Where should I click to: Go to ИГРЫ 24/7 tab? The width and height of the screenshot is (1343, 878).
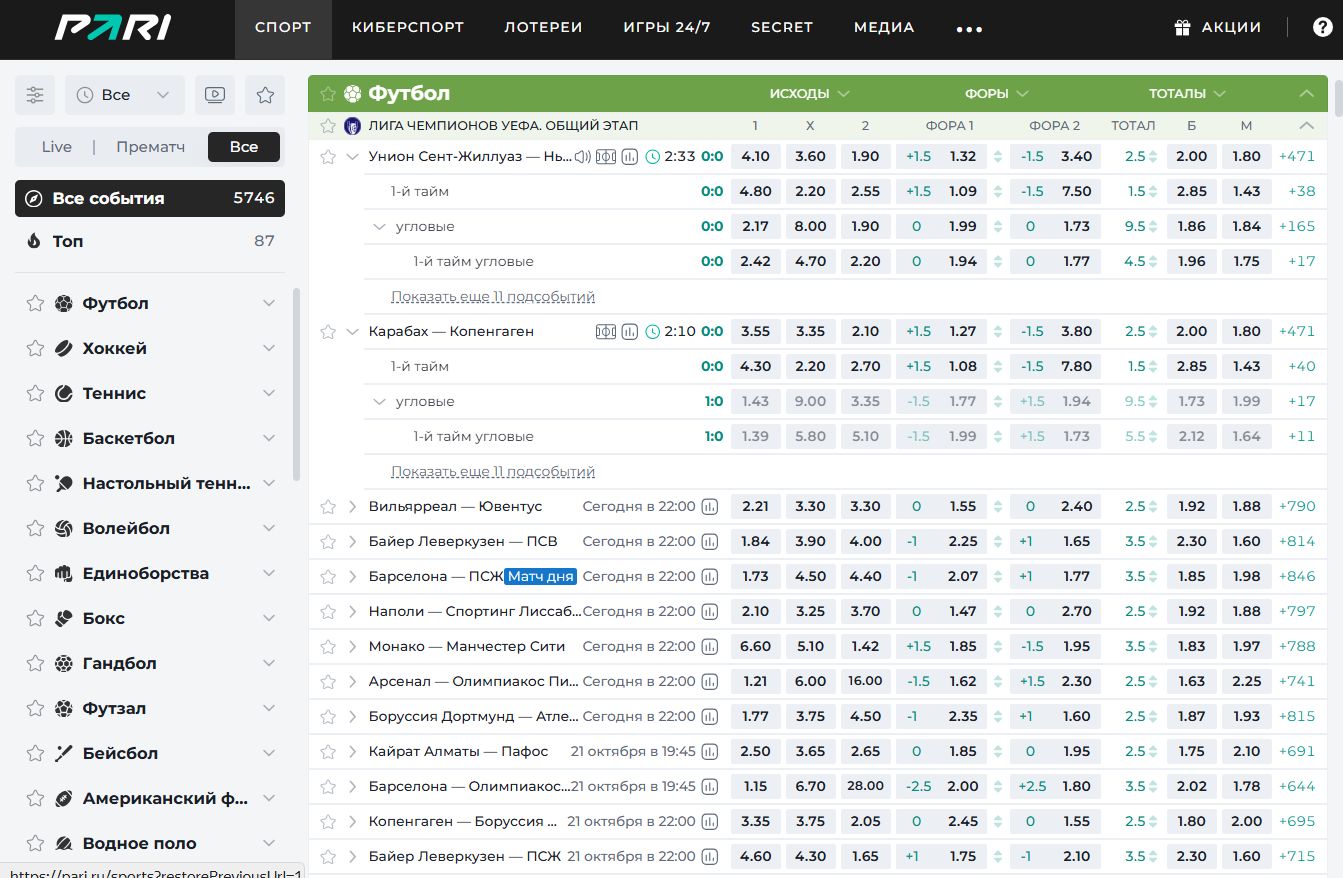coord(667,28)
